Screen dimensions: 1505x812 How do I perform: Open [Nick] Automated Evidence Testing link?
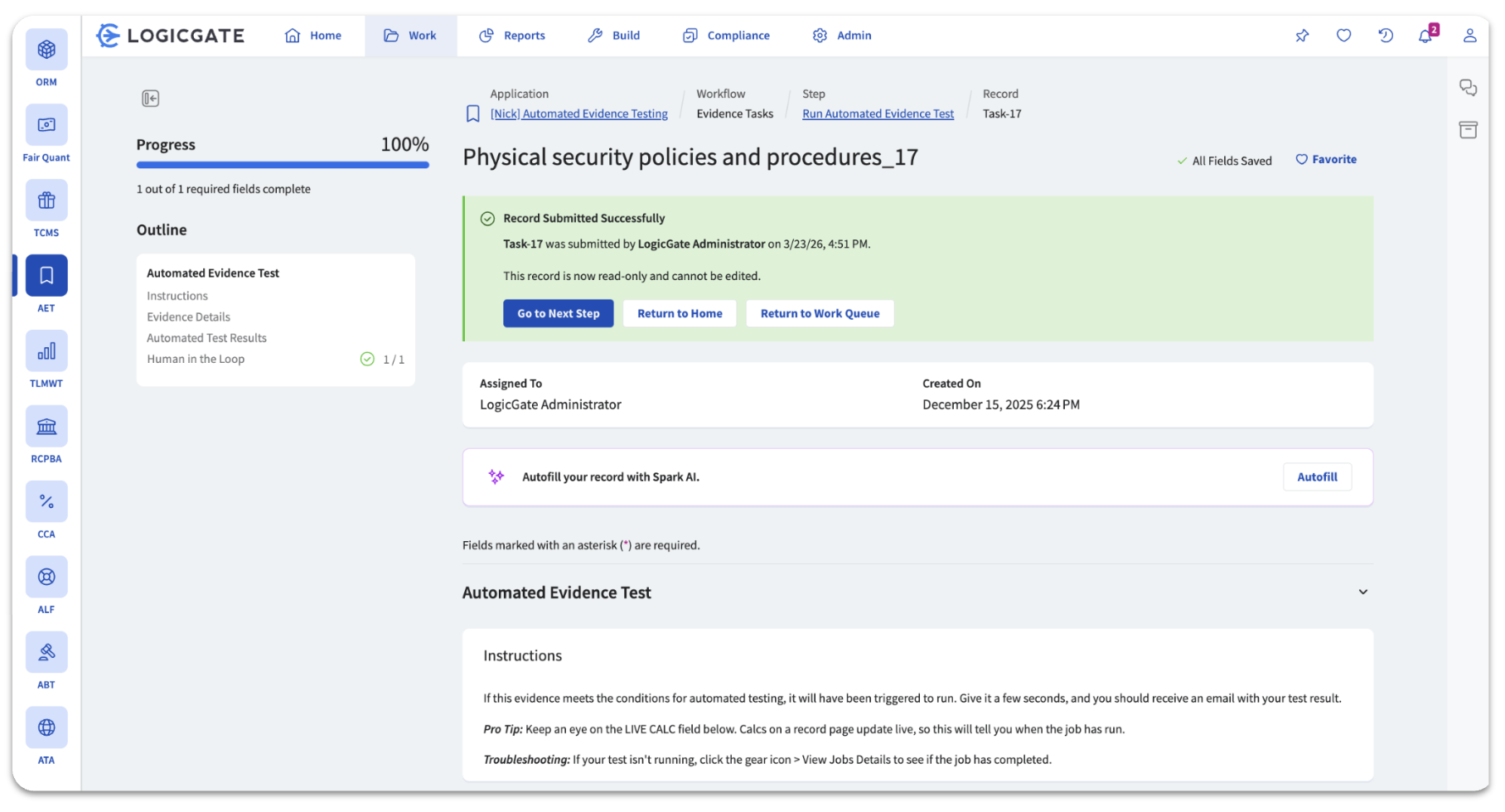[578, 114]
